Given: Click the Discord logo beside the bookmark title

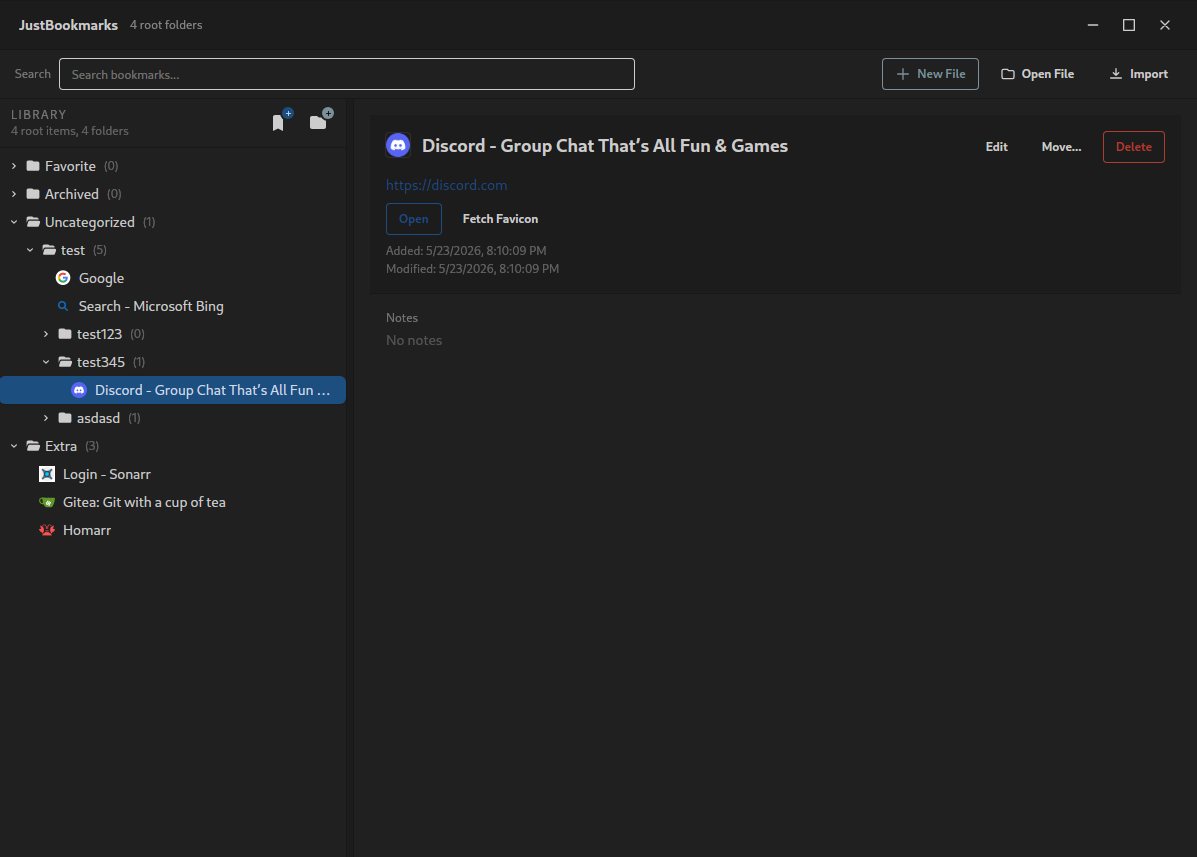Looking at the screenshot, I should pos(398,145).
